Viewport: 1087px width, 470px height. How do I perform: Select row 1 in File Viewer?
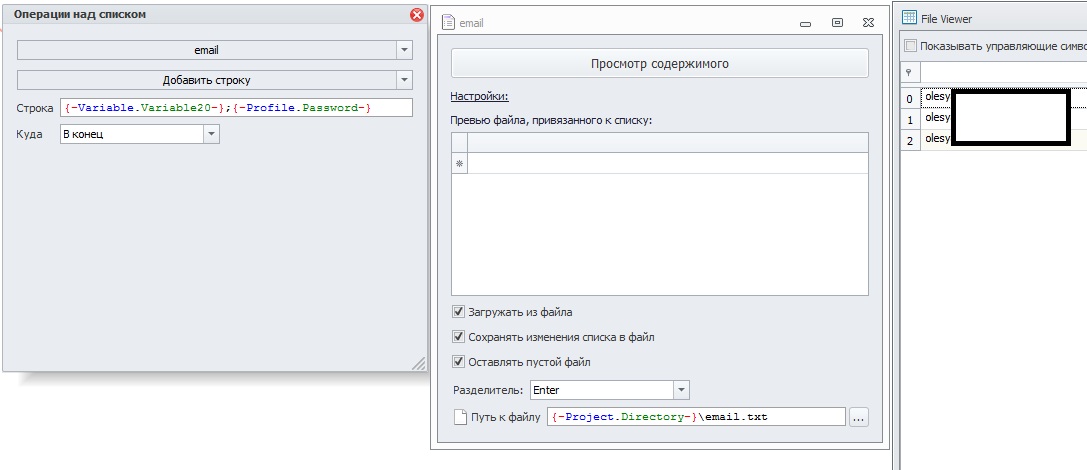pos(993,119)
